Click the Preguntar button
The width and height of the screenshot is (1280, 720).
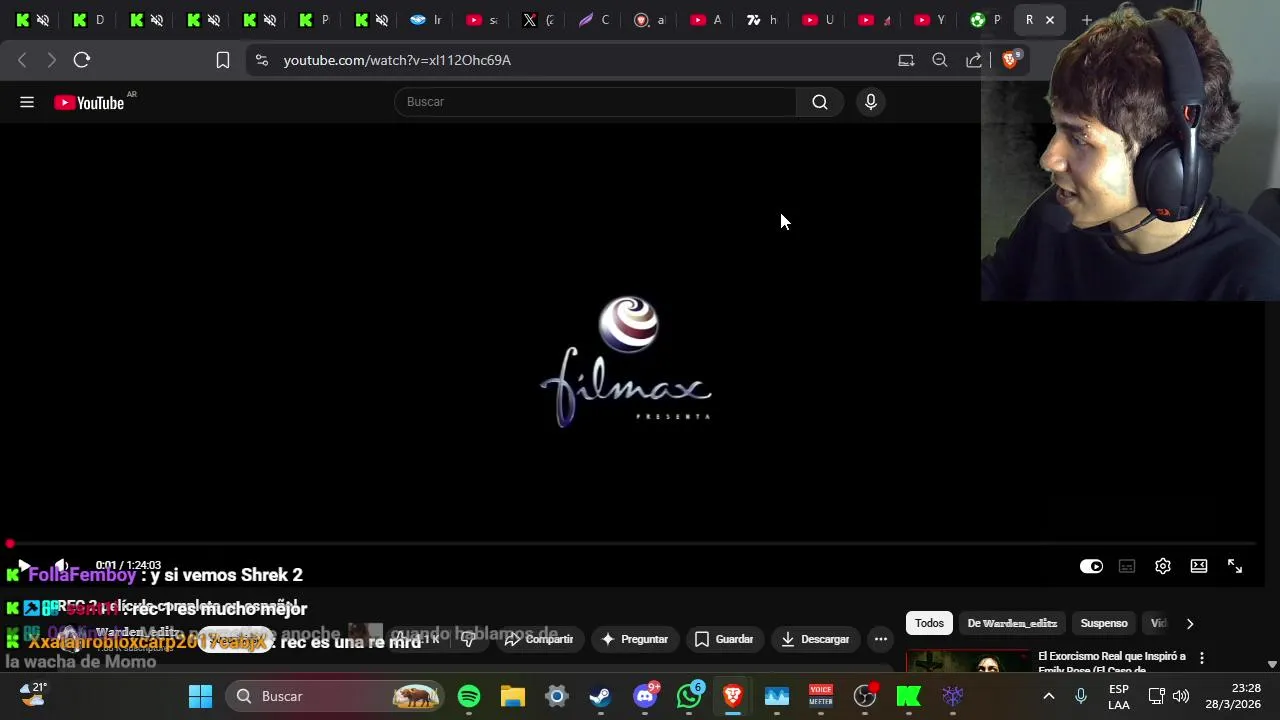[x=633, y=639]
